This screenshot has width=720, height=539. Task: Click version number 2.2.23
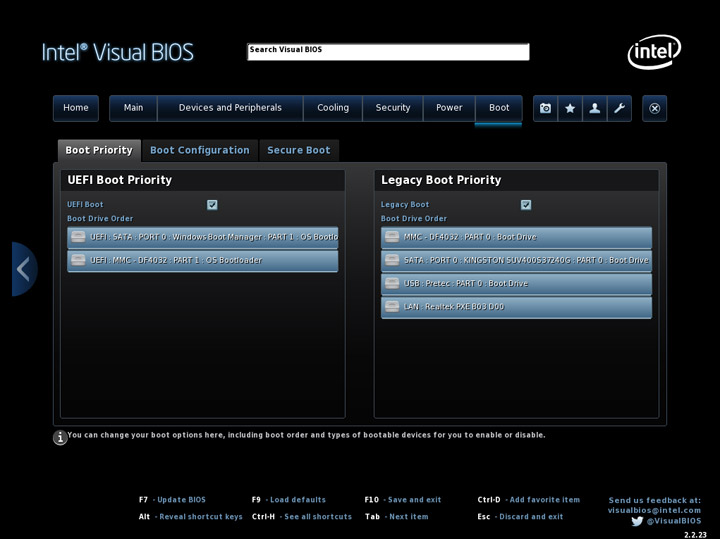[695, 535]
